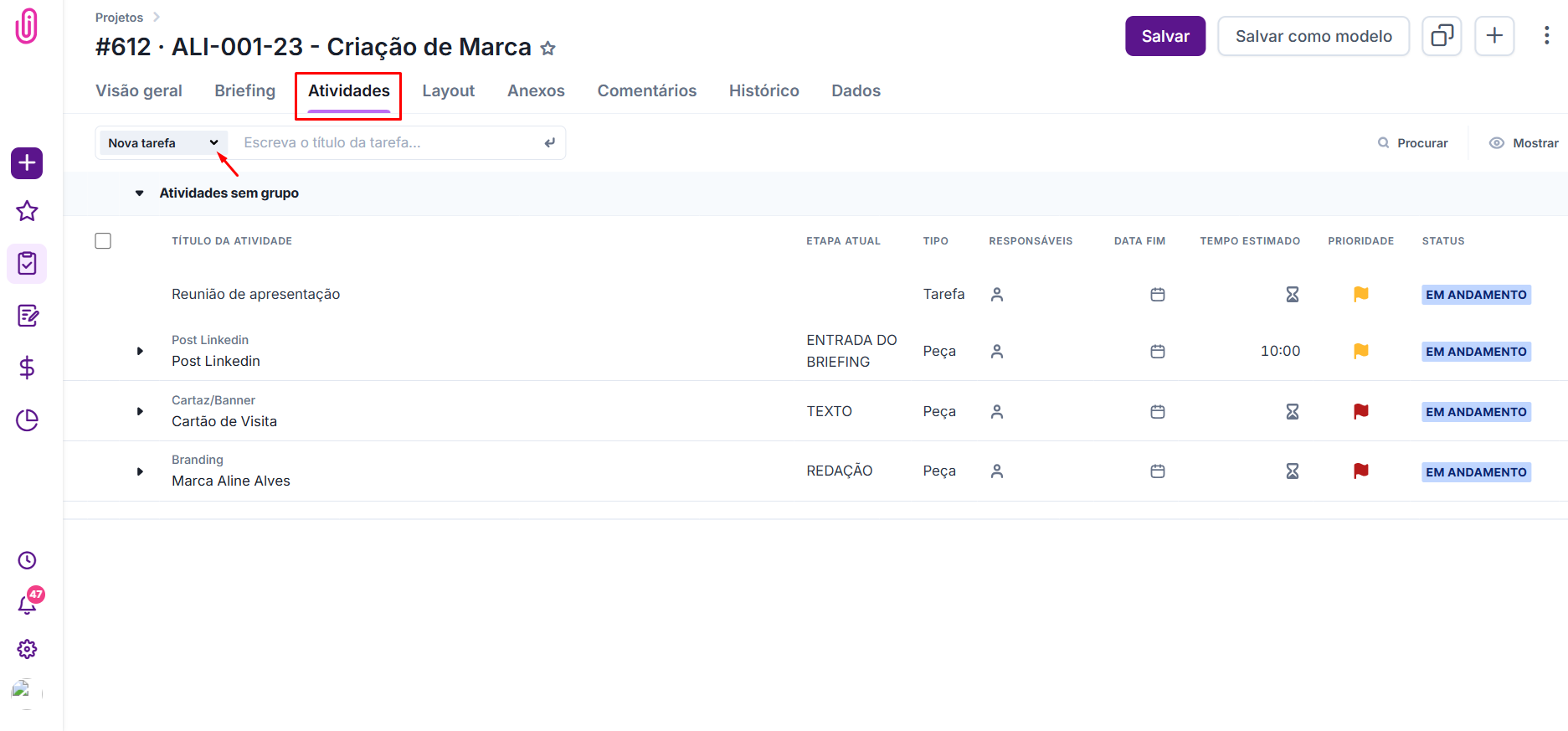Click the clock timer icon in sidebar
1568x731 pixels.
28,560
